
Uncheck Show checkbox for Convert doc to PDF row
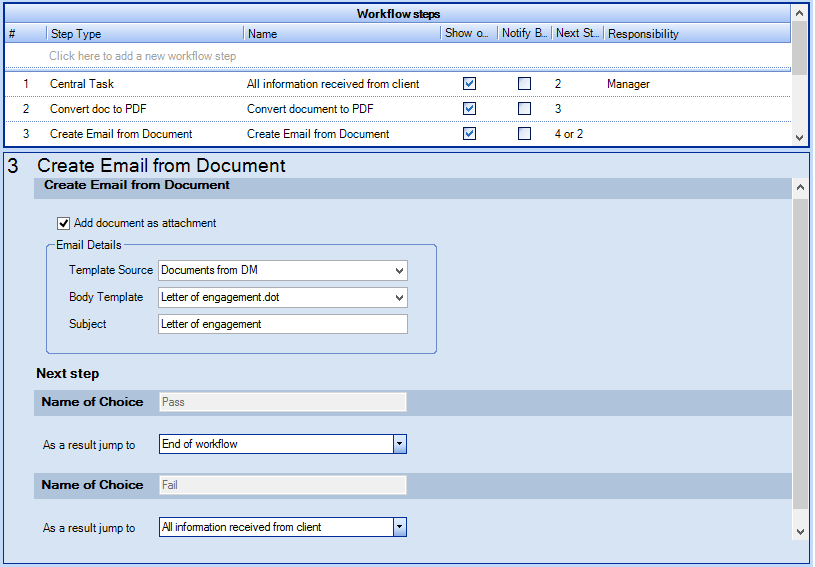[x=469, y=109]
